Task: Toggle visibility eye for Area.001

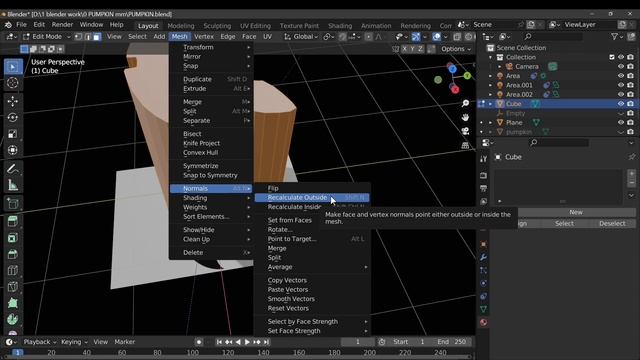Action: (x=621, y=85)
